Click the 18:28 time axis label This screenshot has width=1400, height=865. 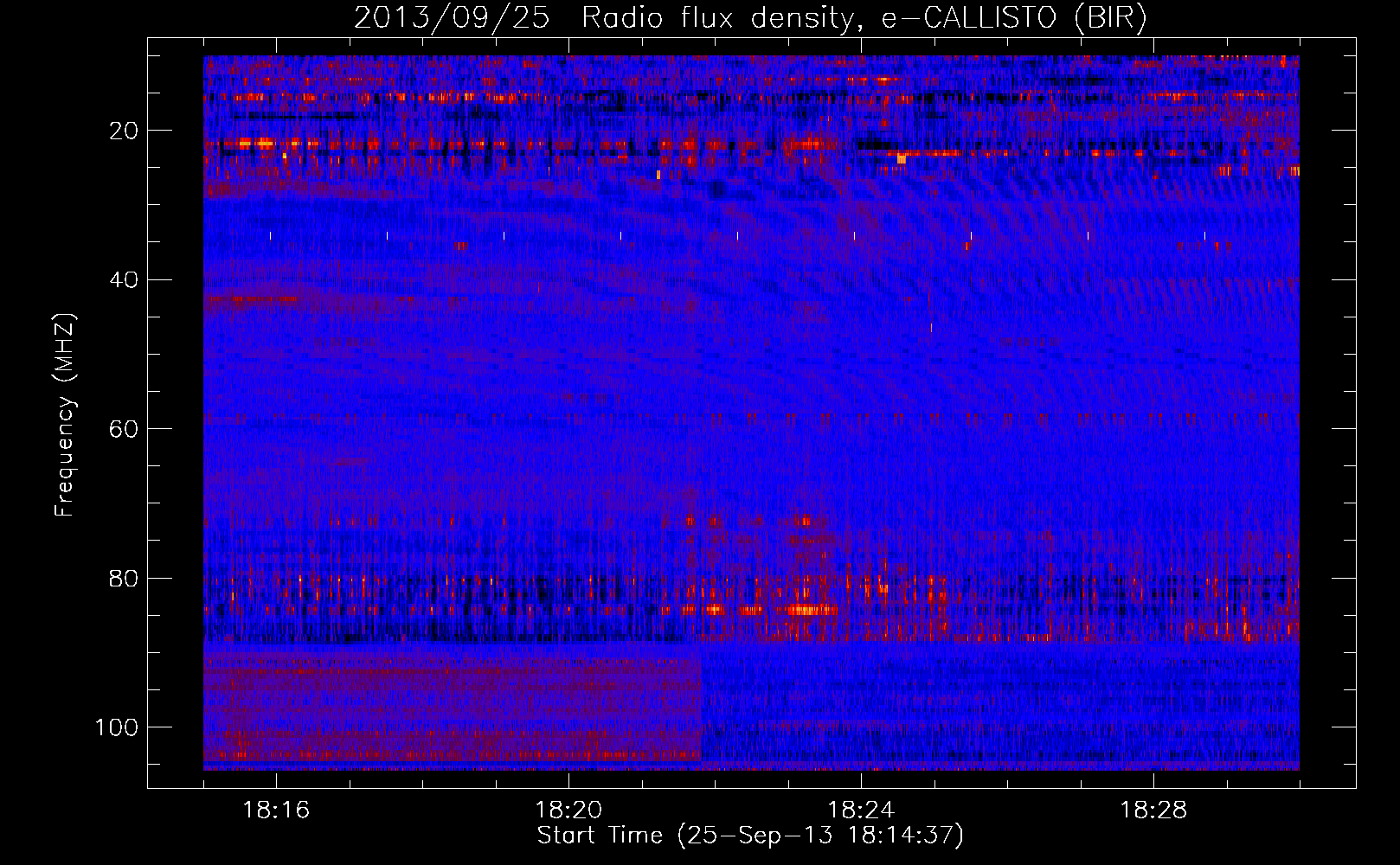[x=1153, y=811]
